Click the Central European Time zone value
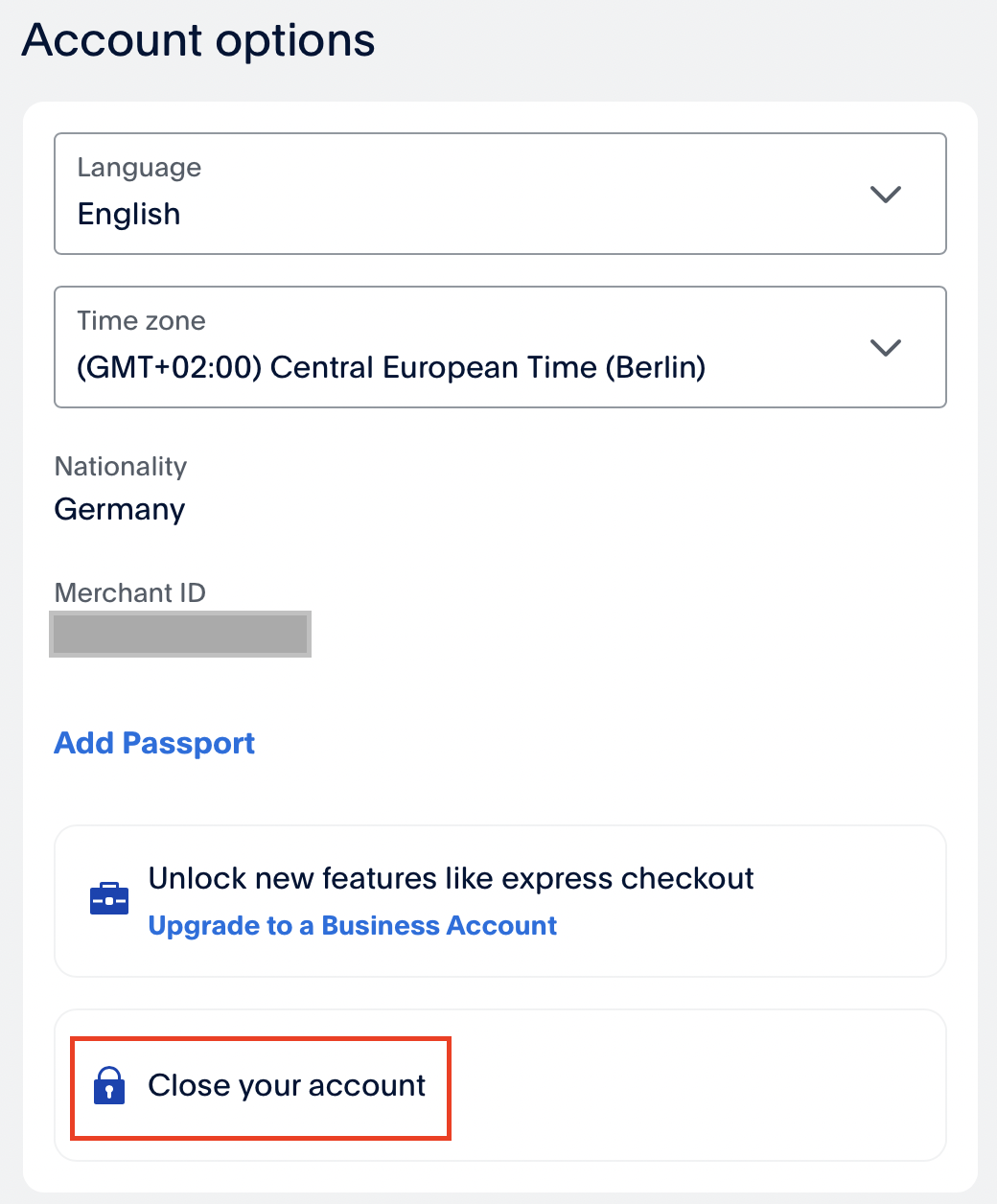 point(391,367)
